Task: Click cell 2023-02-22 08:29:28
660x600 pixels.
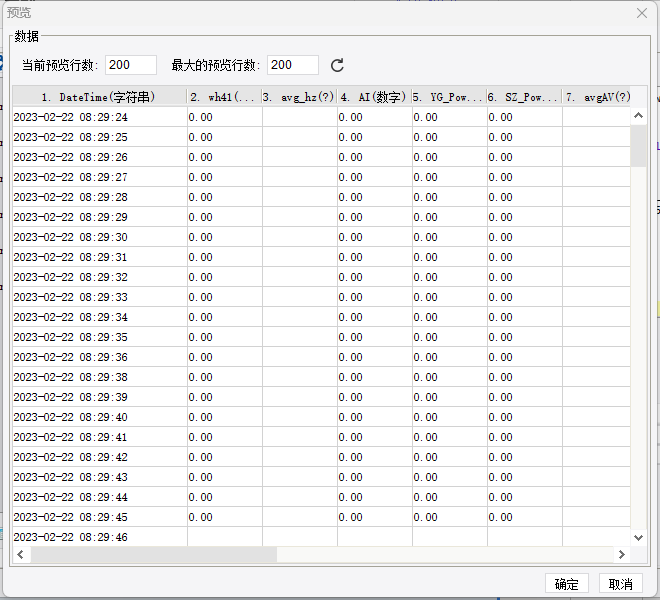Action: point(100,197)
